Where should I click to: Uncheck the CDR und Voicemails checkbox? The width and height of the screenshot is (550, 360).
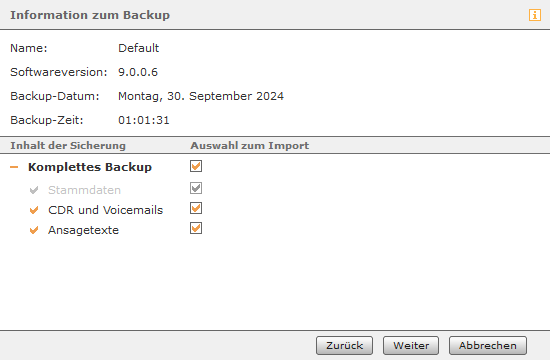(196, 208)
